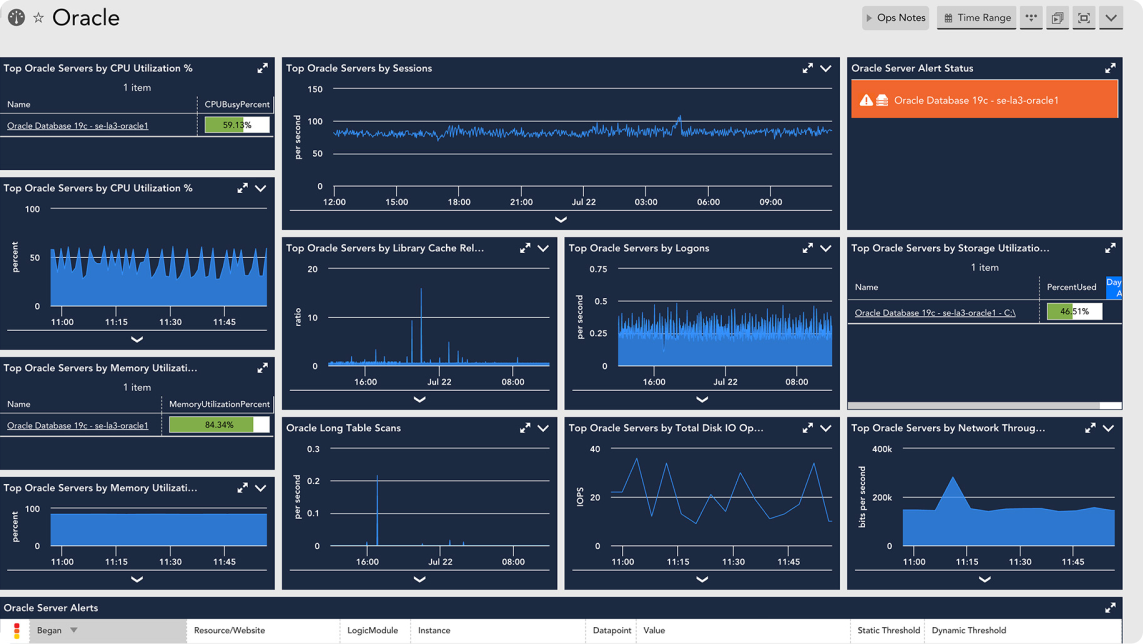
Task: Open the Oracle Database 19c CPU table link
Action: [77, 126]
